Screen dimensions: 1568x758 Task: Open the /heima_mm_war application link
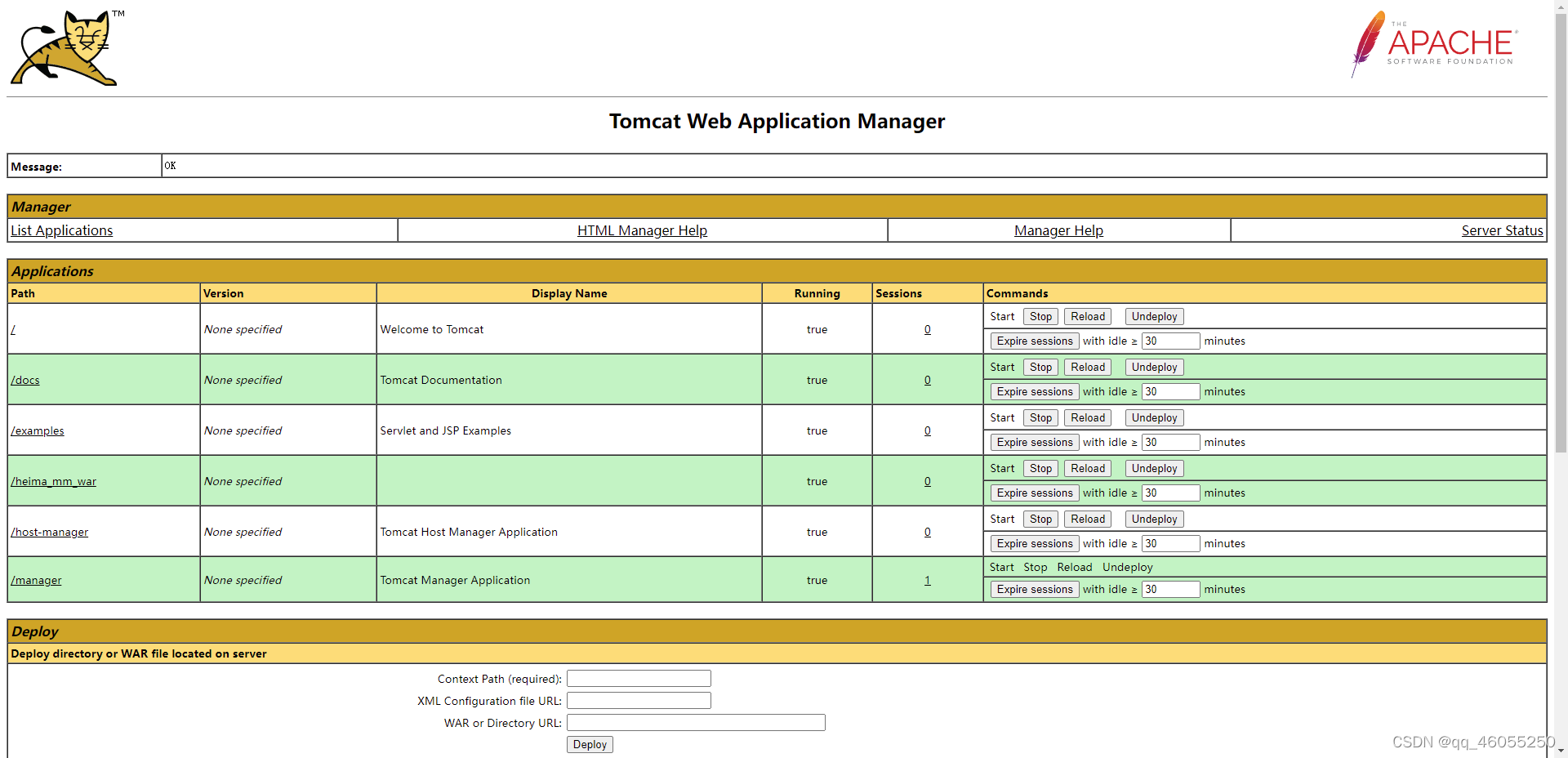tap(54, 481)
